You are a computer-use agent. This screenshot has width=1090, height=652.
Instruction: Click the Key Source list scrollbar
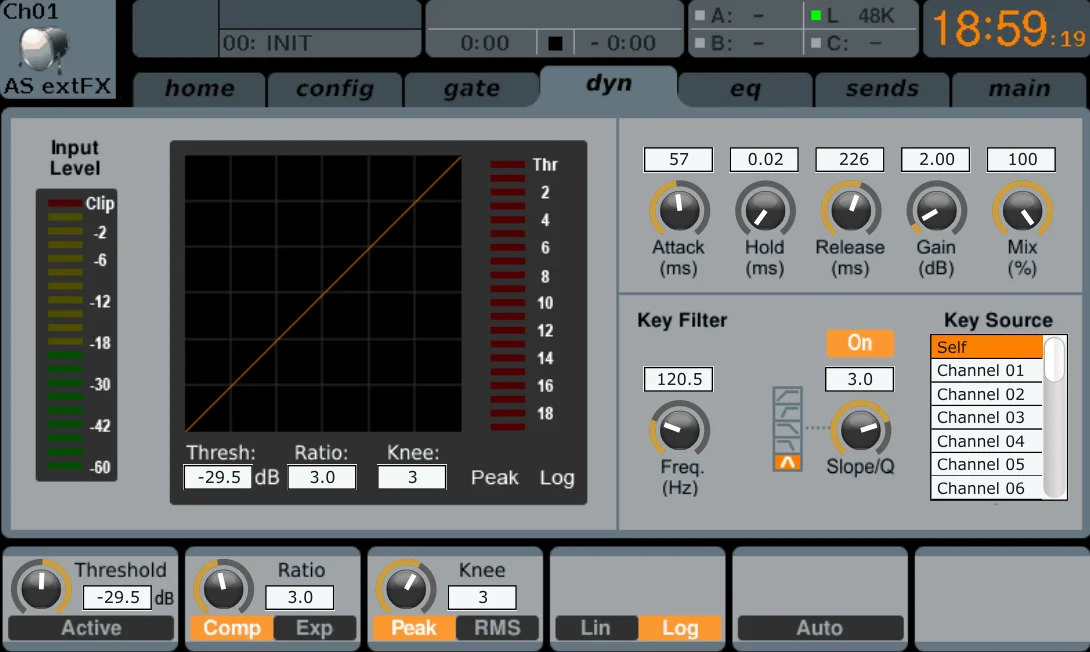point(1055,417)
